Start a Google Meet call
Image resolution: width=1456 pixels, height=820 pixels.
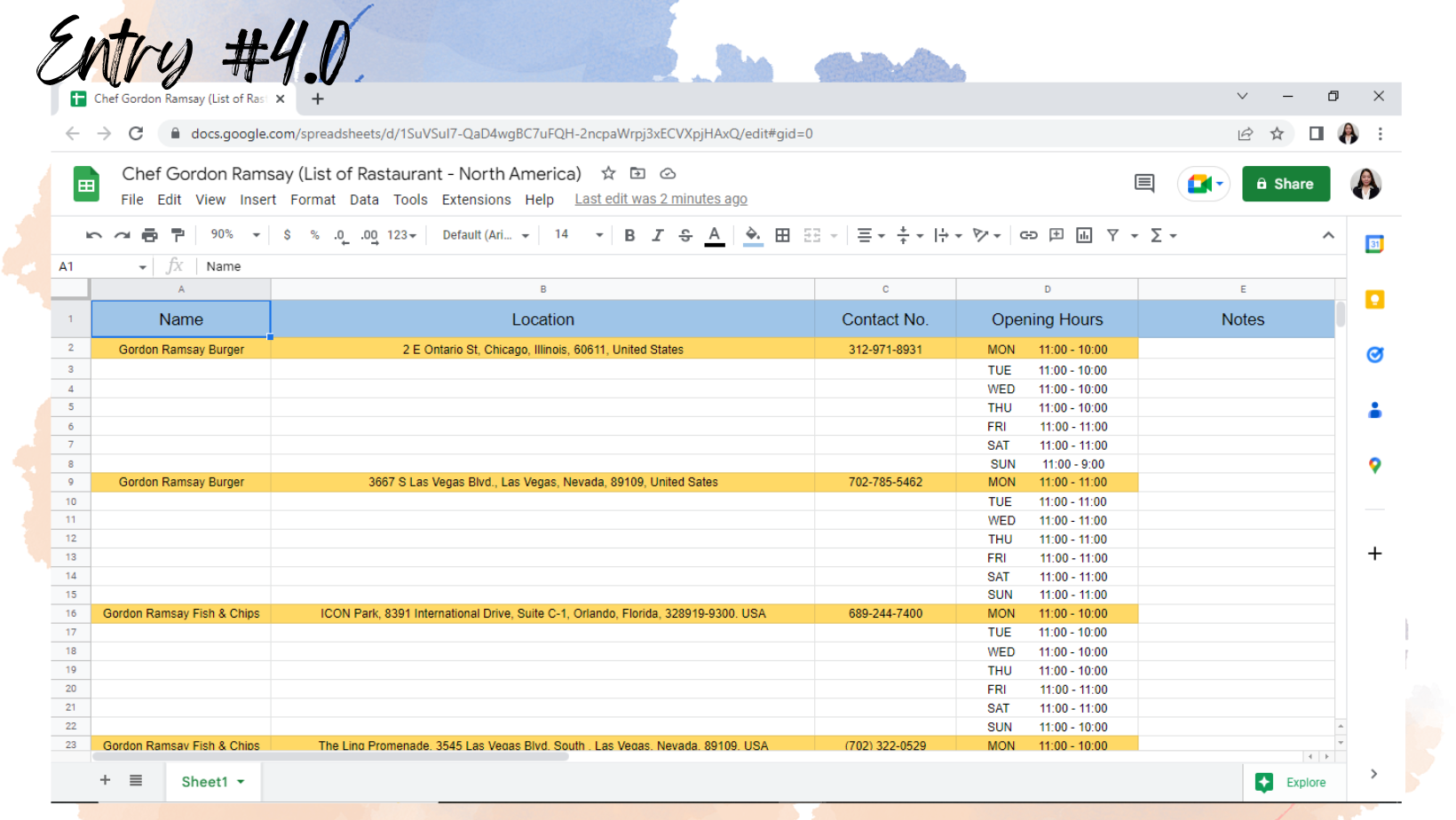pos(1203,184)
